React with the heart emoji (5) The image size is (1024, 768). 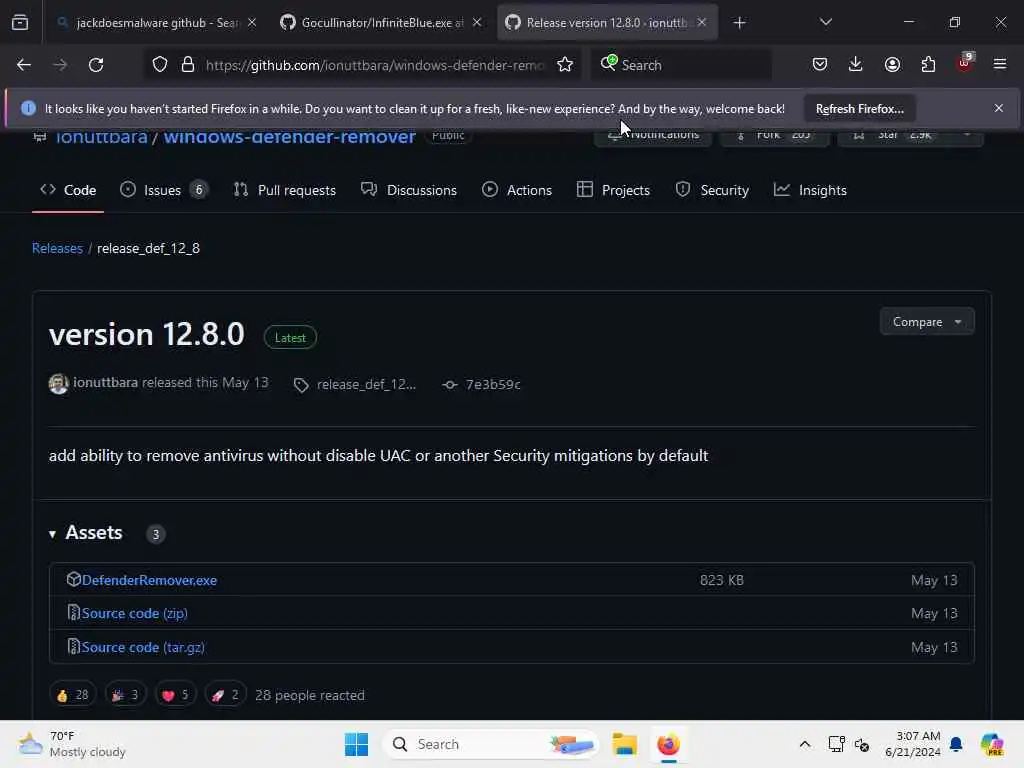coord(176,695)
